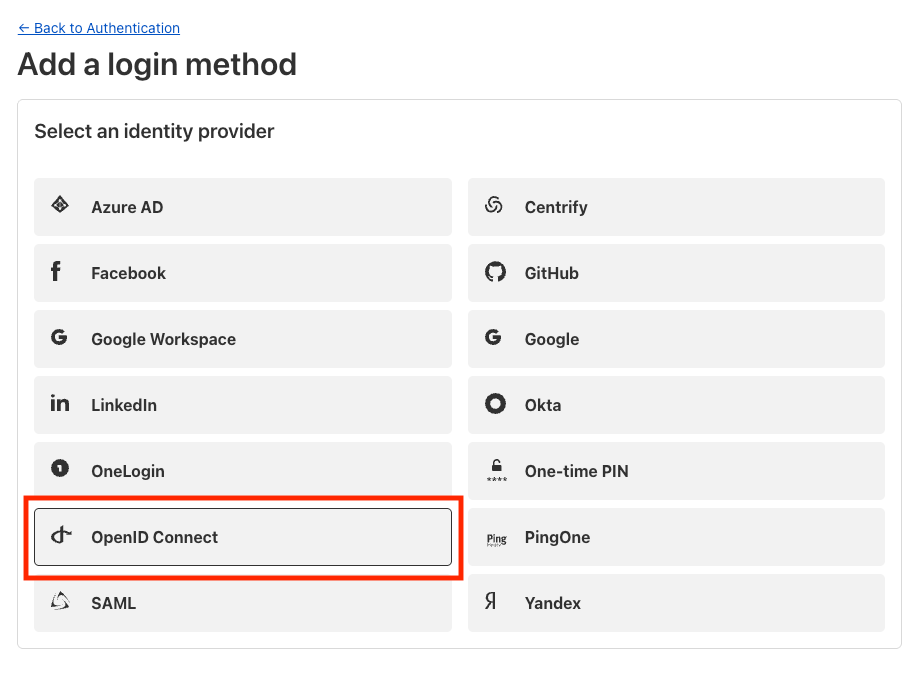Click the Okta ring icon
Image resolution: width=918 pixels, height=673 pixels.
[495, 404]
